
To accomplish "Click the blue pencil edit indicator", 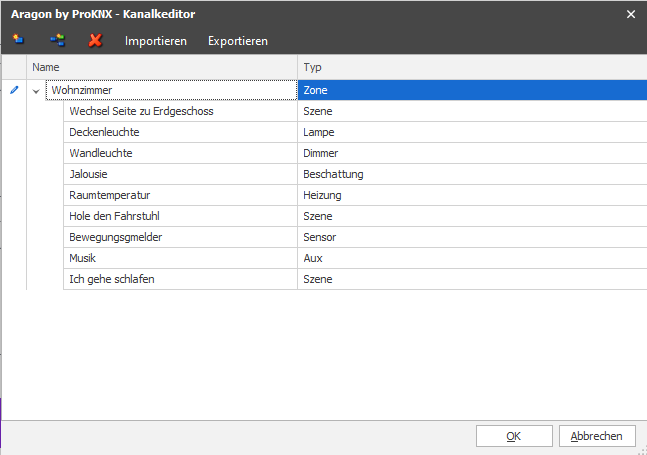I will coord(14,90).
